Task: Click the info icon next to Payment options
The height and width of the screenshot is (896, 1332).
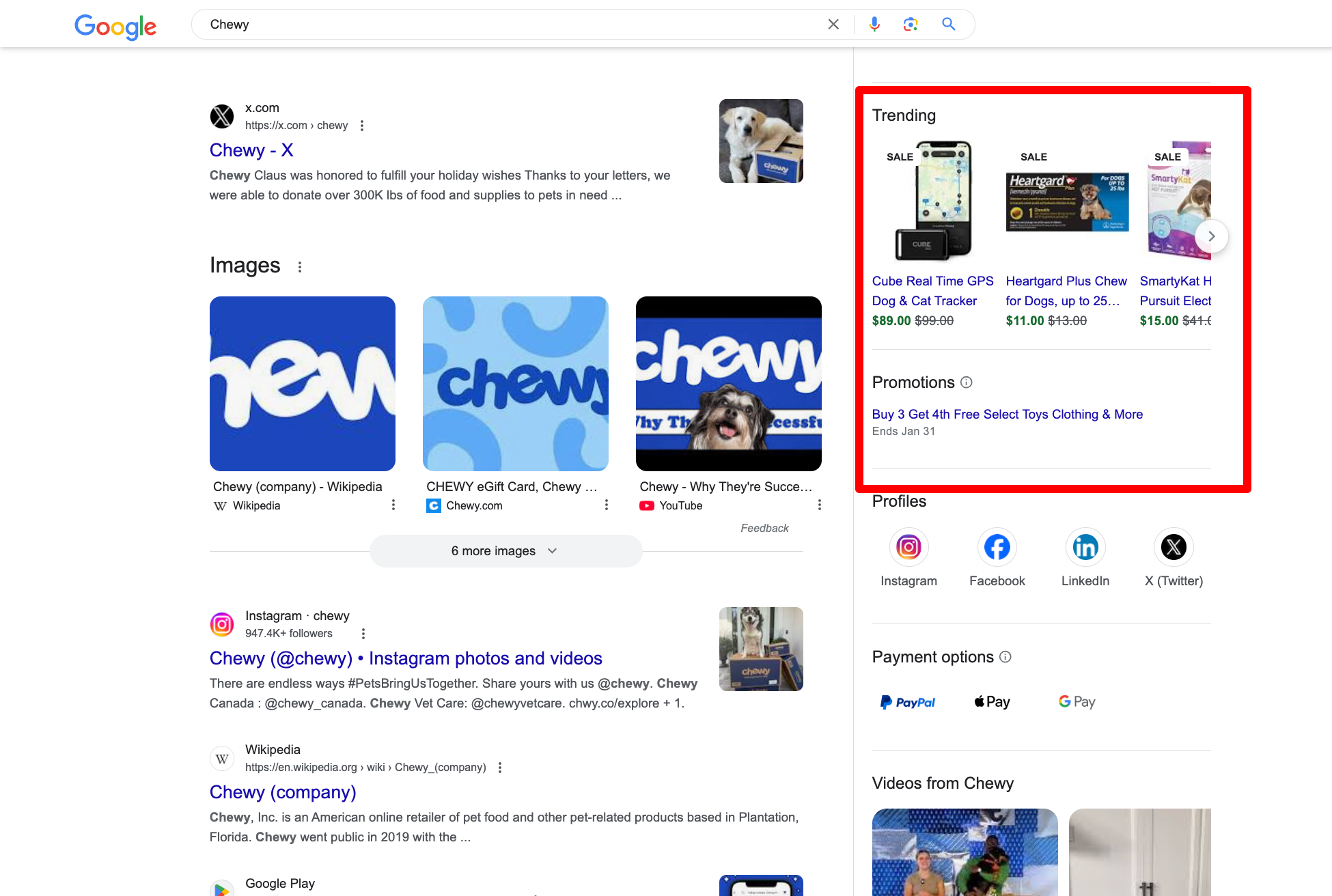Action: [x=1005, y=656]
